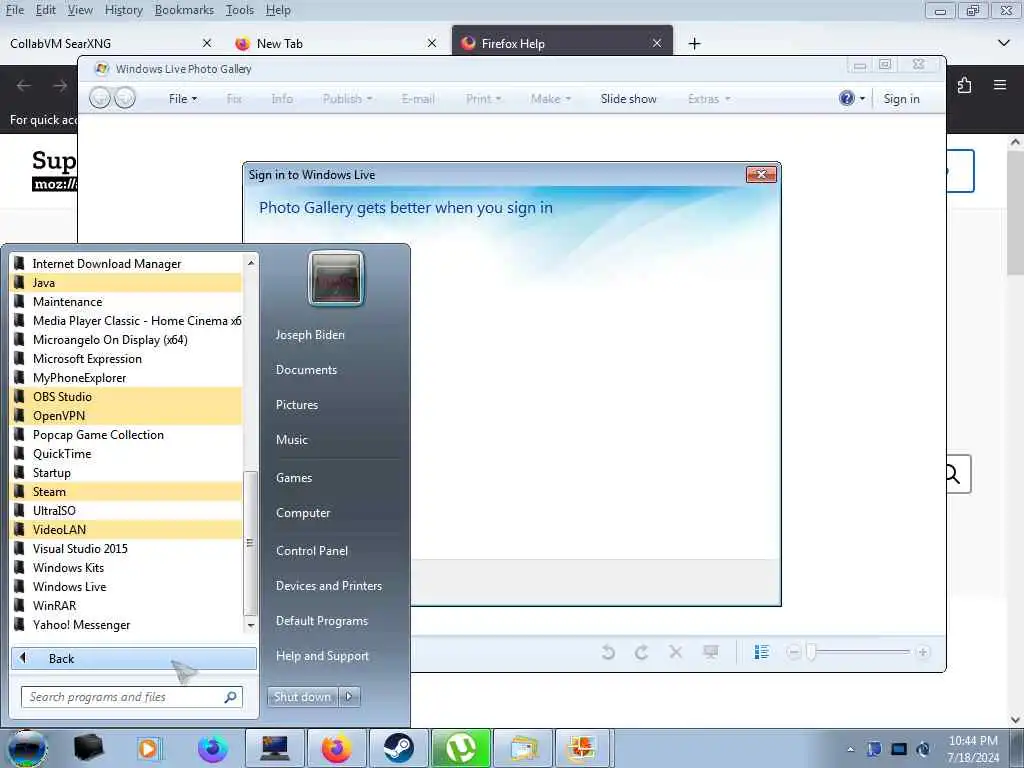This screenshot has width=1024, height=768.
Task: Open Control Panel from Start menu
Action: pos(312,551)
